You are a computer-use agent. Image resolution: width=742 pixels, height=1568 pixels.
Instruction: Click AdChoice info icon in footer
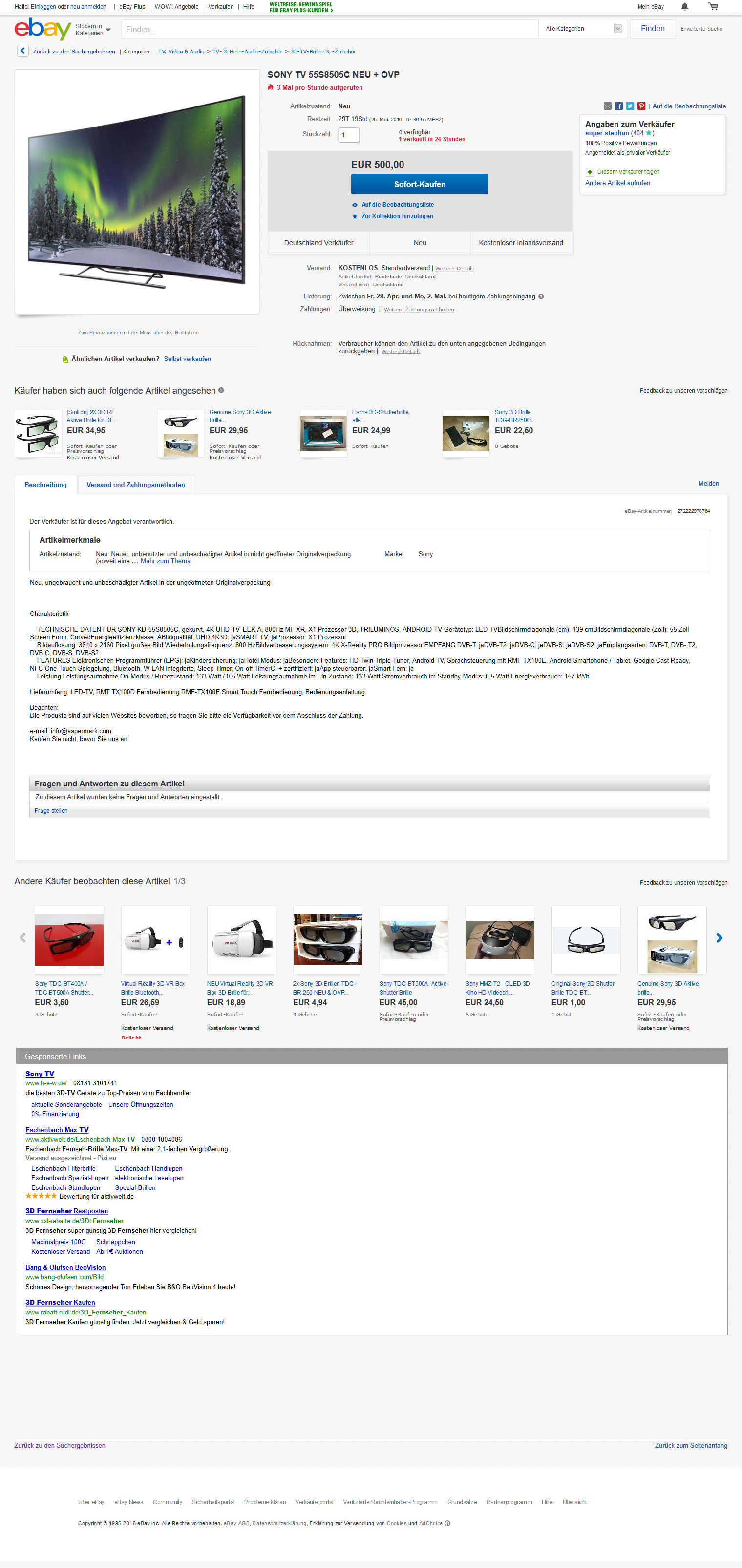coord(447,1523)
